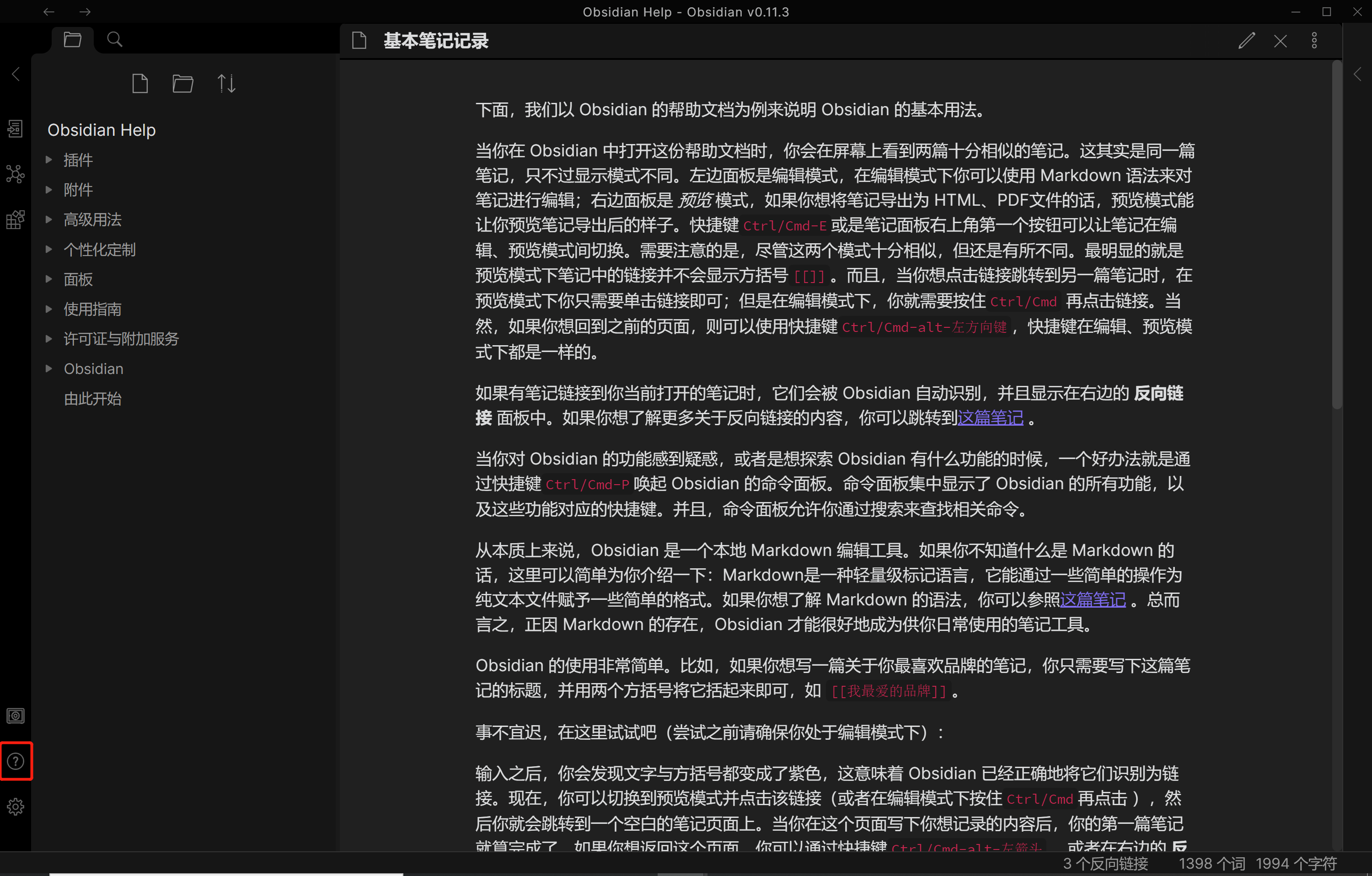Screen dimensions: 1372x876
Task: Open another vault via the vault icon
Action: coord(16,716)
